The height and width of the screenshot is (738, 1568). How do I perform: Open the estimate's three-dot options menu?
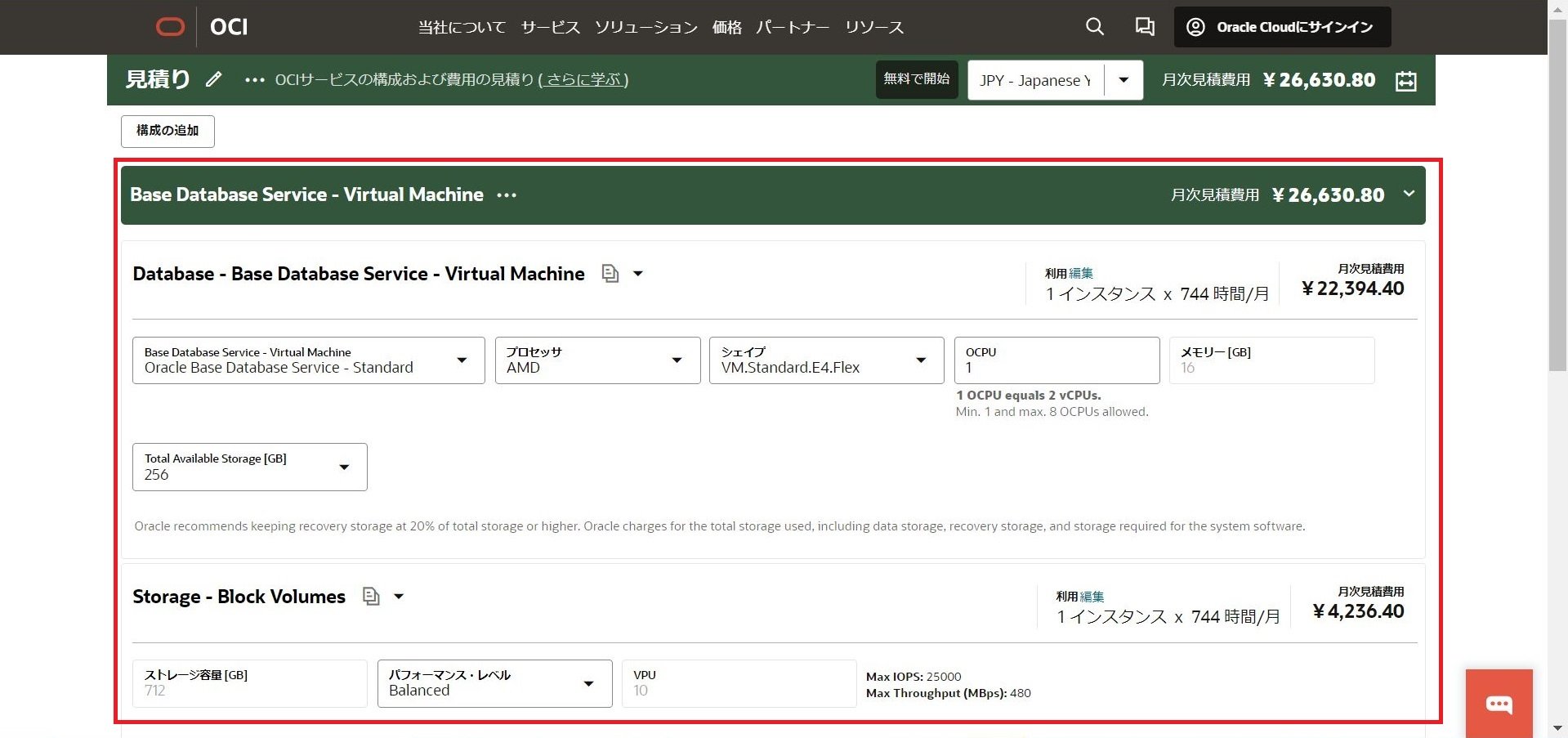254,80
